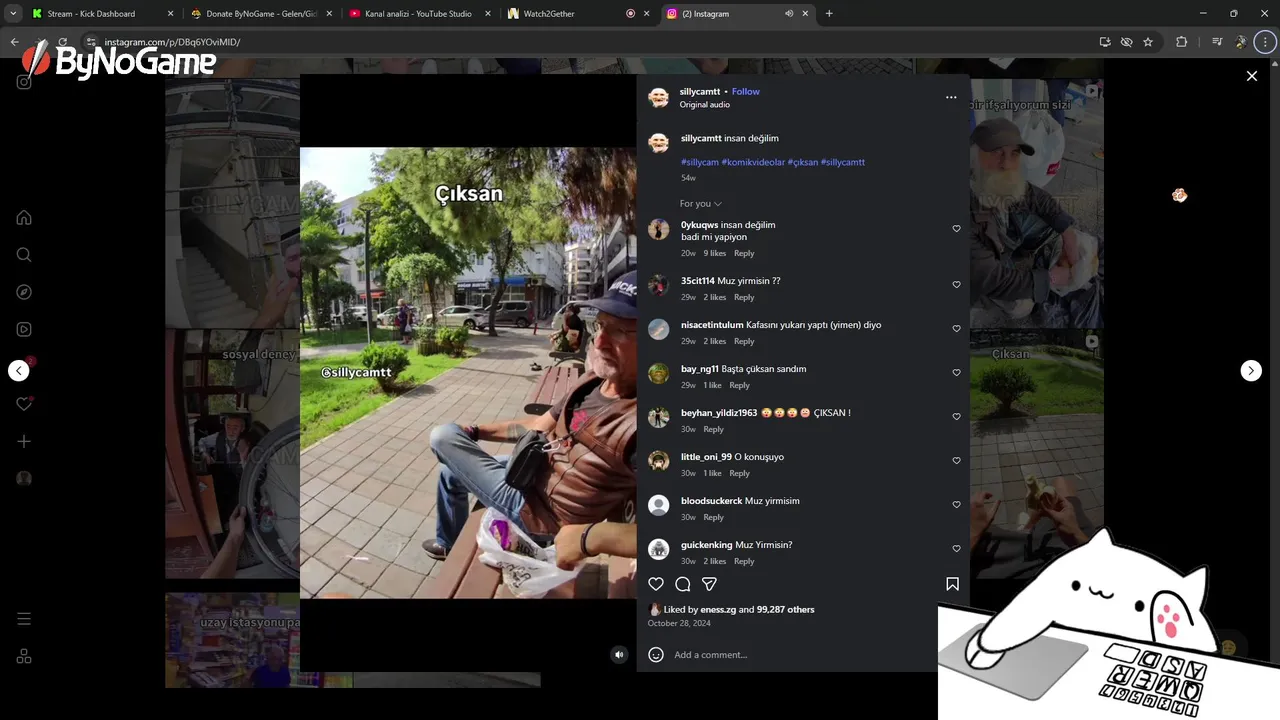Reply to 35cit114's comment
The image size is (1280, 720).
pos(744,297)
